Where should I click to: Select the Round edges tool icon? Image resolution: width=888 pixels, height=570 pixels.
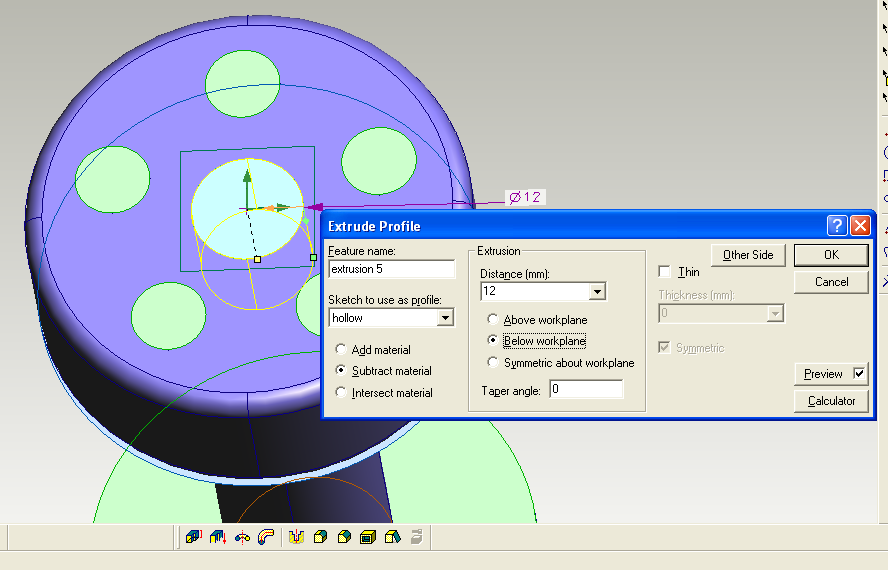(x=321, y=537)
